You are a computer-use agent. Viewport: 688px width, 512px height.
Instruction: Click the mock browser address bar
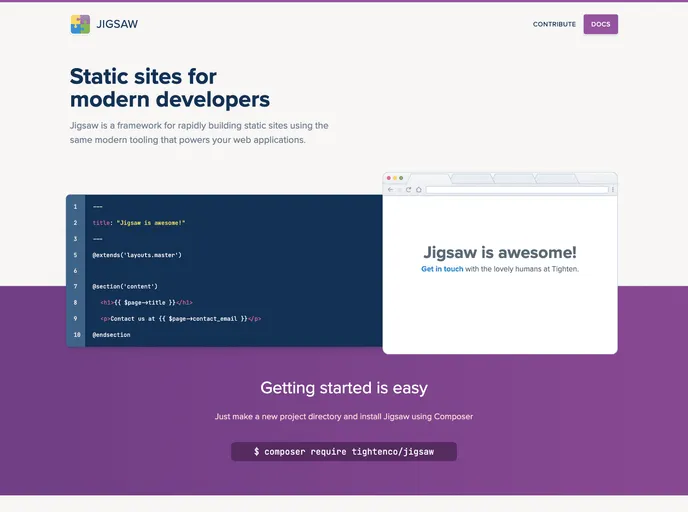tap(517, 190)
